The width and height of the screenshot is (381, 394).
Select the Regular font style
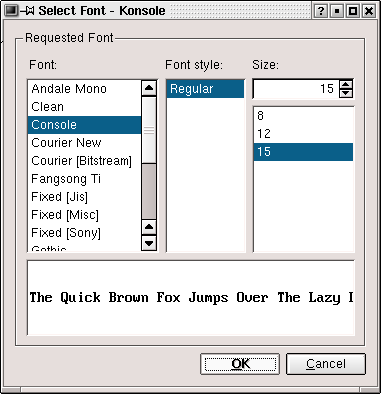[205, 89]
